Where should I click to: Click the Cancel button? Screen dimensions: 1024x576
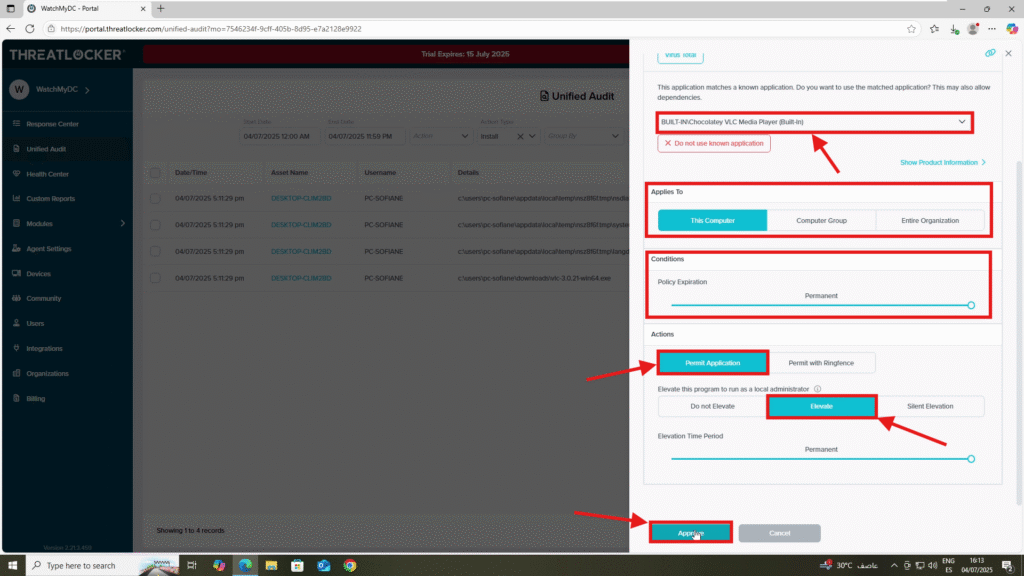pos(779,533)
